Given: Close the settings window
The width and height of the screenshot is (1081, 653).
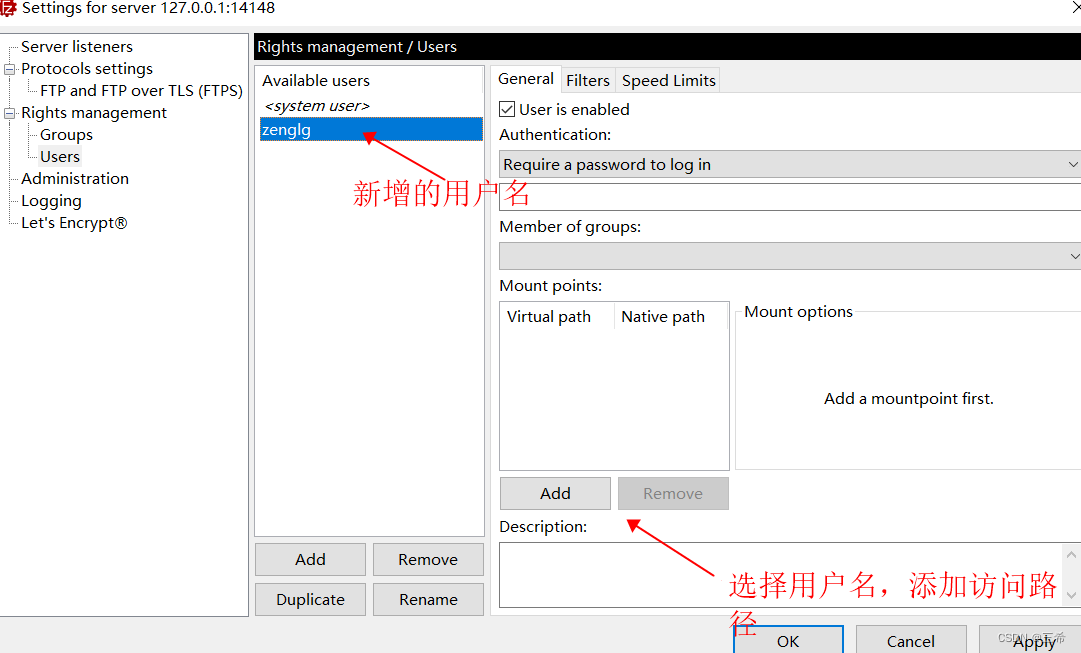Looking at the screenshot, I should click(1075, 8).
